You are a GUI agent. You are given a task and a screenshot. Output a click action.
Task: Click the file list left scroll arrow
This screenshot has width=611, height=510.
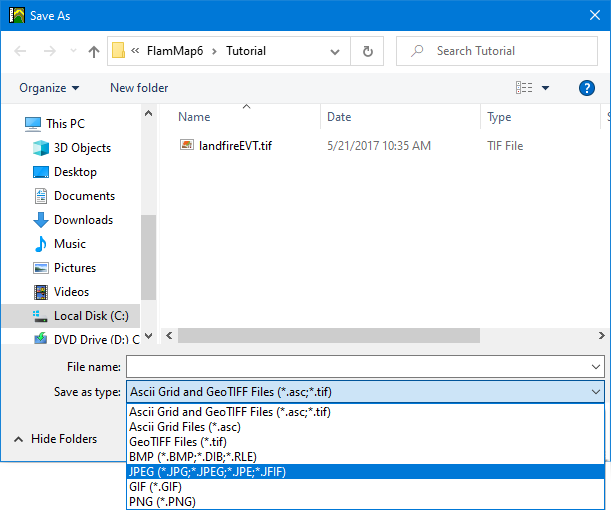(169, 335)
